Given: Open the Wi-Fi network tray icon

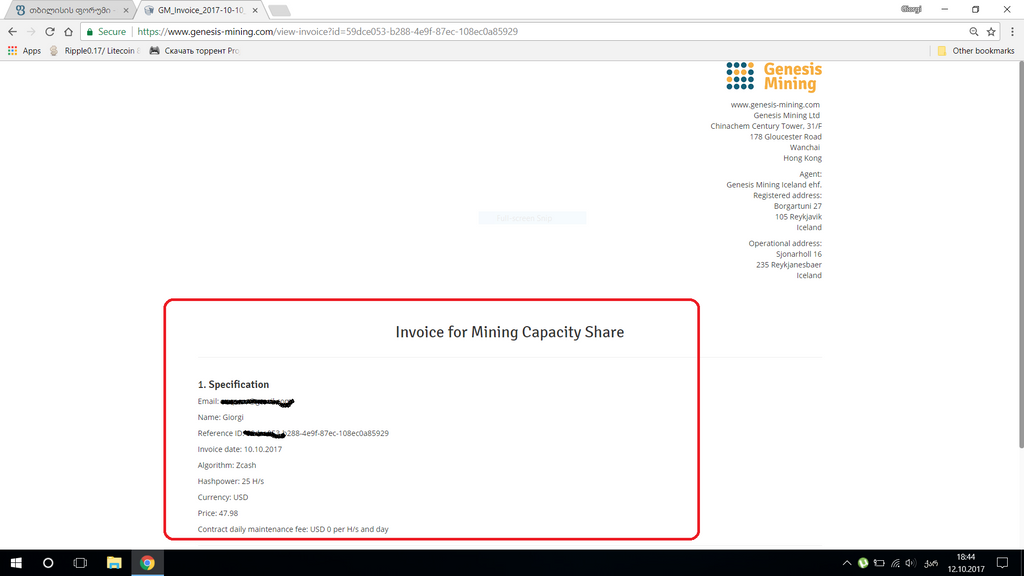Looking at the screenshot, I should [895, 563].
